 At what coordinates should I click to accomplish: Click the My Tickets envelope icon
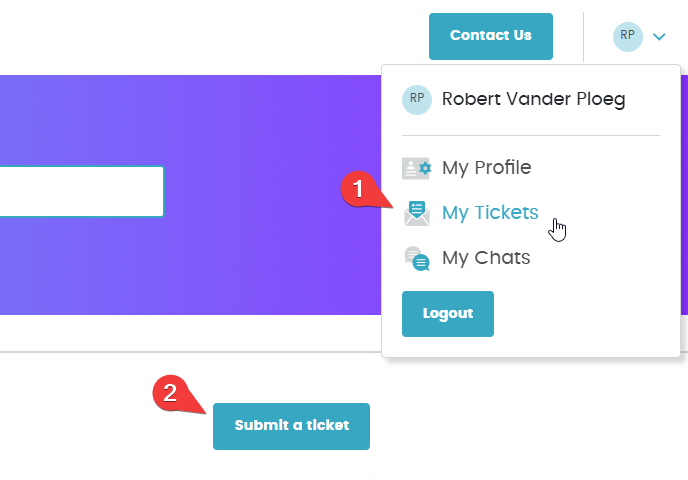coord(416,213)
